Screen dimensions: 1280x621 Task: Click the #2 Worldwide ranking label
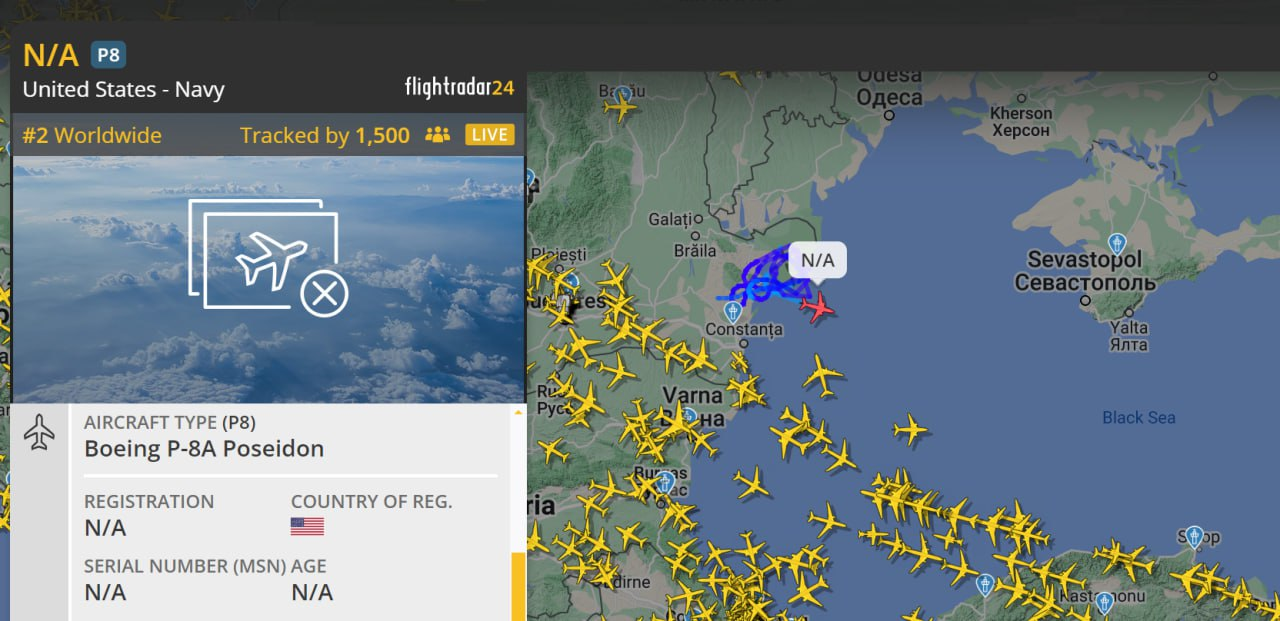point(92,135)
